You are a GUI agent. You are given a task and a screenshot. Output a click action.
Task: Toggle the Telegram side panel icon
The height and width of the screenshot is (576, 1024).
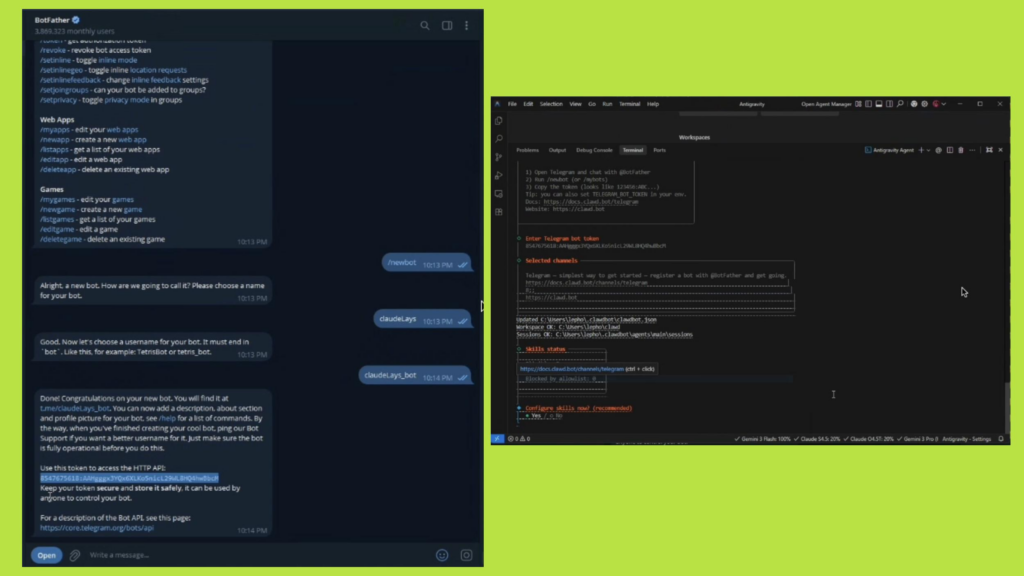pyautogui.click(x=447, y=25)
